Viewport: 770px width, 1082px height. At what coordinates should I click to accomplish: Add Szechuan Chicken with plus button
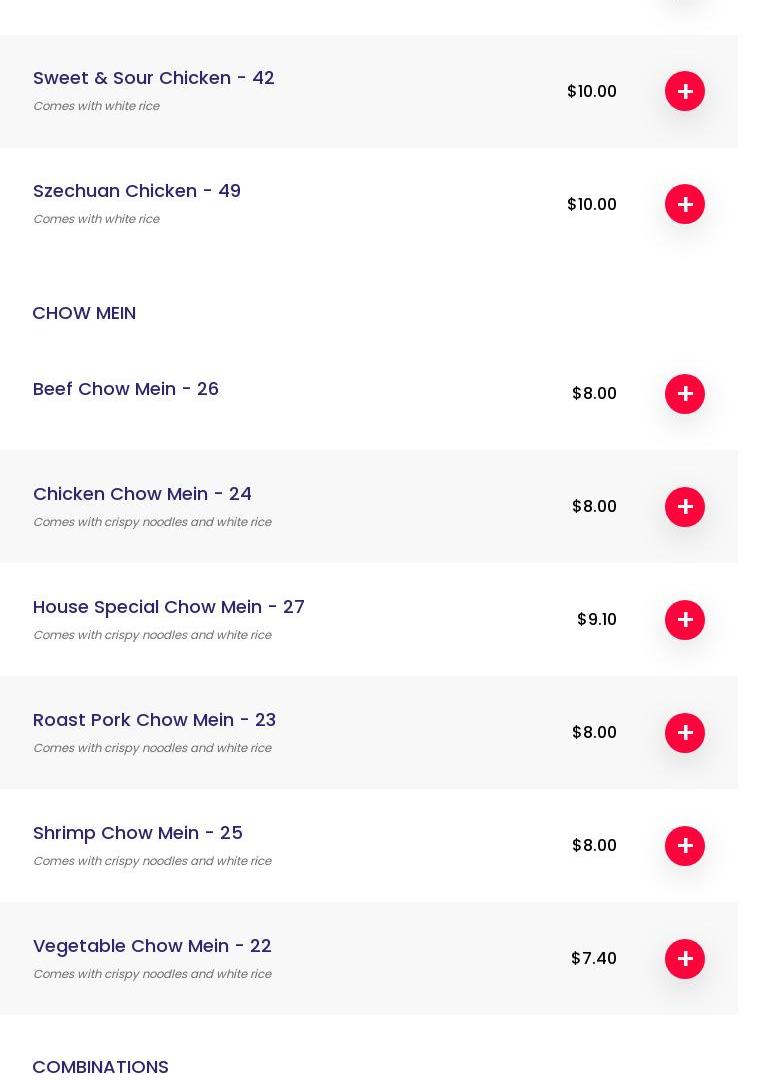pos(684,204)
